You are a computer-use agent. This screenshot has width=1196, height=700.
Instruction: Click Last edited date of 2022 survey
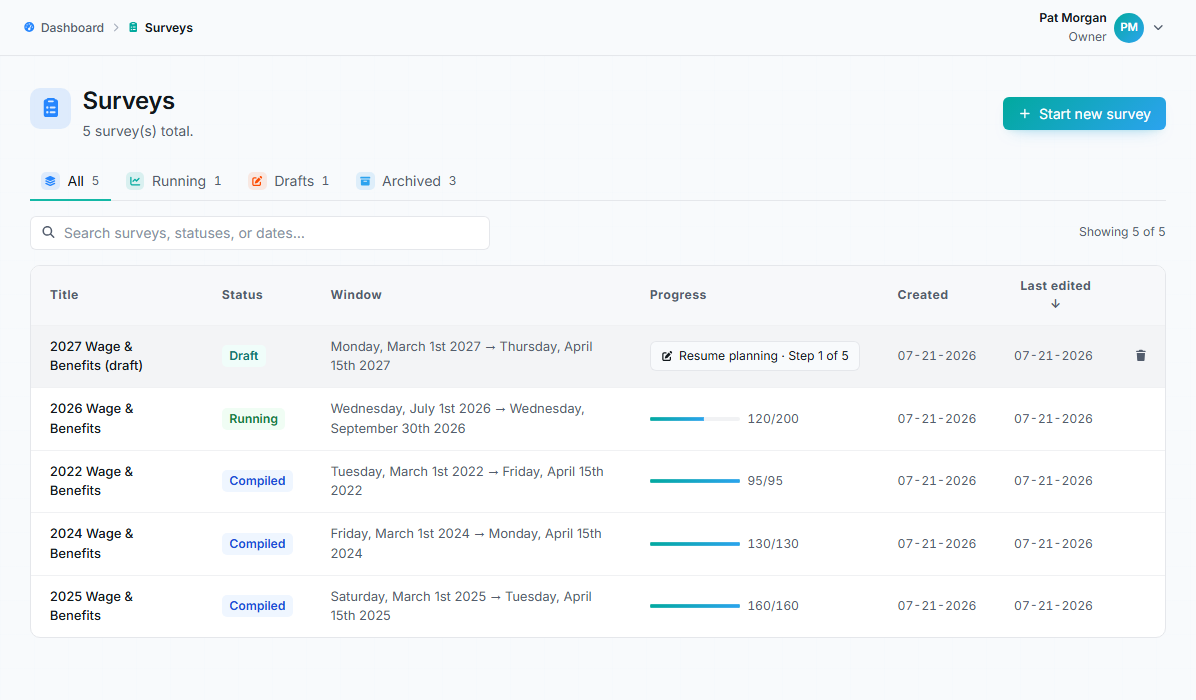pyautogui.click(x=1053, y=481)
